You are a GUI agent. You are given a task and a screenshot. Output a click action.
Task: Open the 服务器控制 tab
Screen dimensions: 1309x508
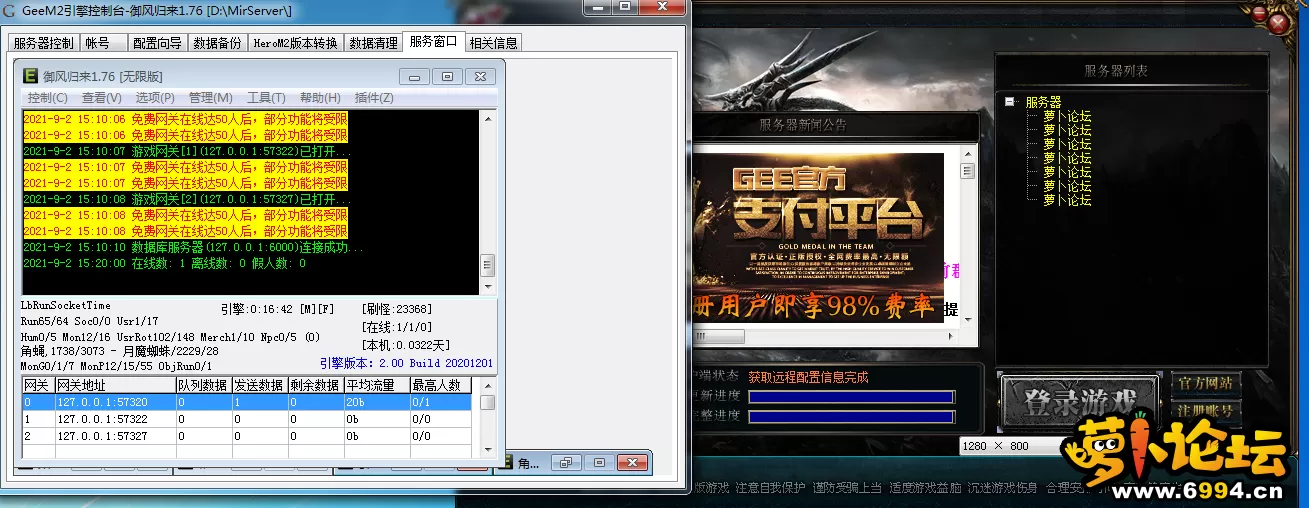(44, 43)
